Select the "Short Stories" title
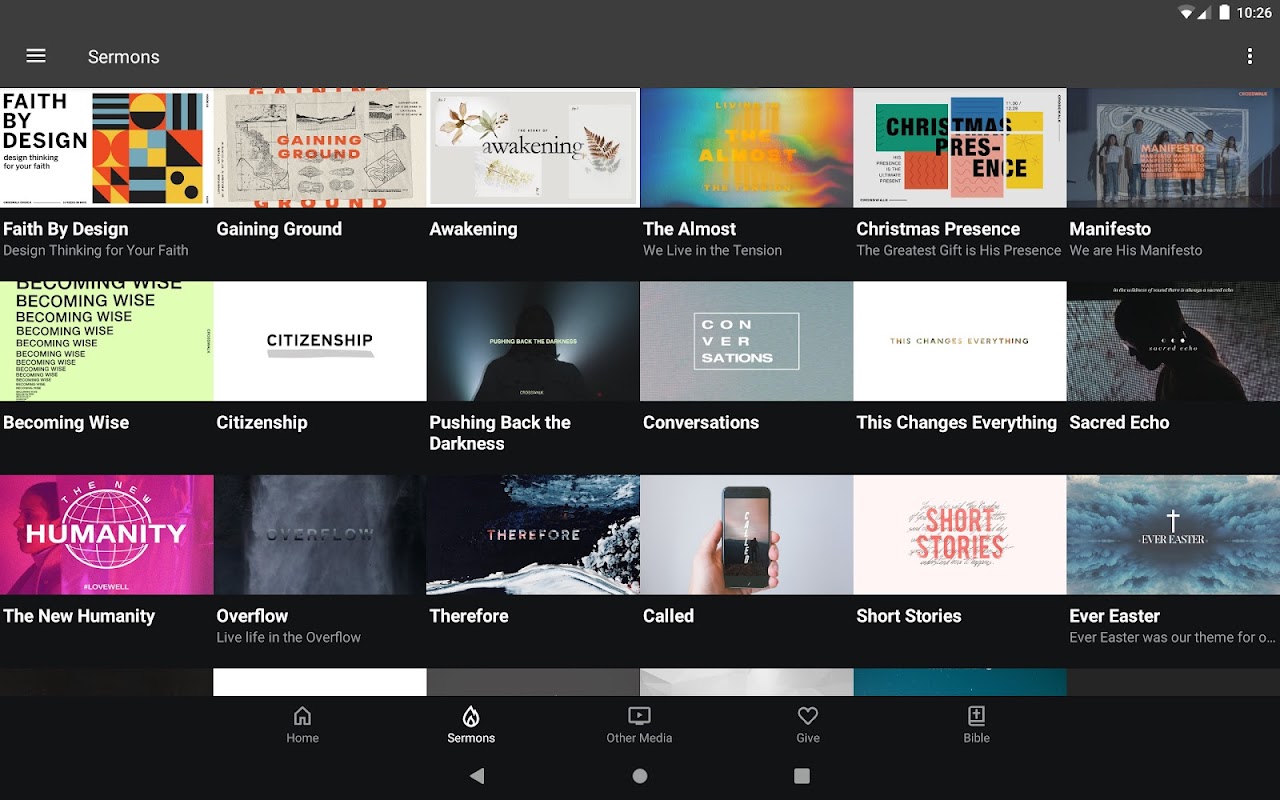This screenshot has height=800, width=1280. coord(909,616)
